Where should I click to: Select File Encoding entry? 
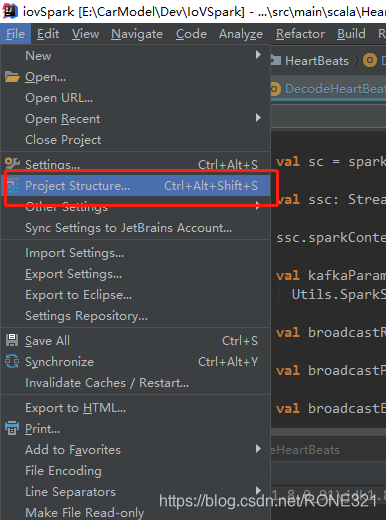click(135, 471)
